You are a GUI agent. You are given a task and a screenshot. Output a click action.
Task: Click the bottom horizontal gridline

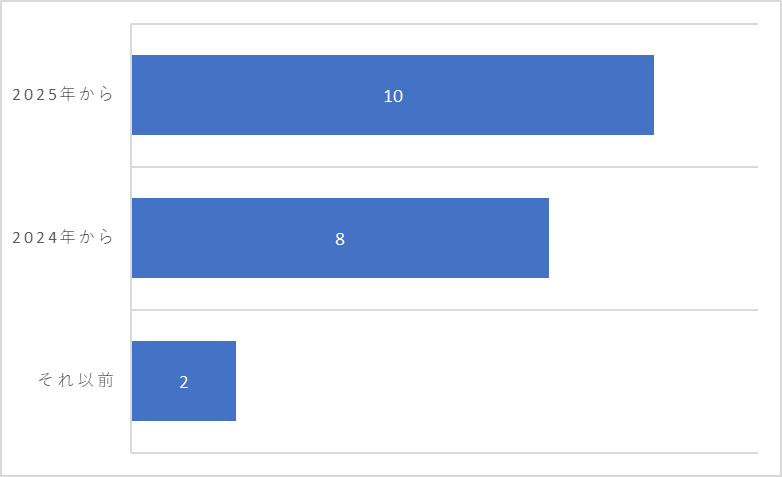444,453
